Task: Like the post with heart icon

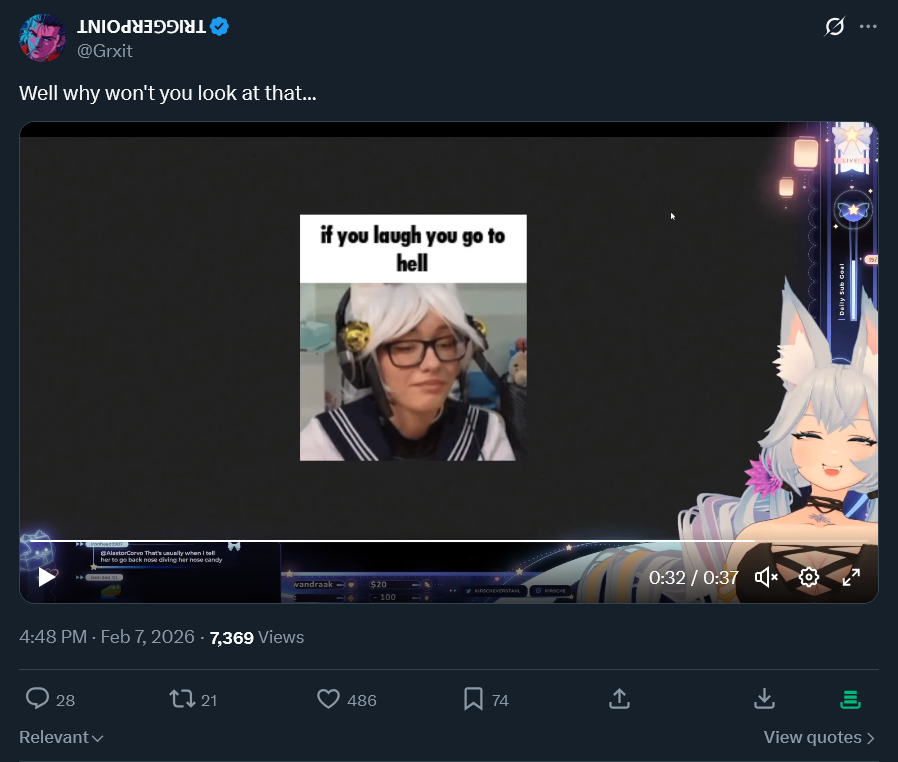Action: tap(328, 699)
